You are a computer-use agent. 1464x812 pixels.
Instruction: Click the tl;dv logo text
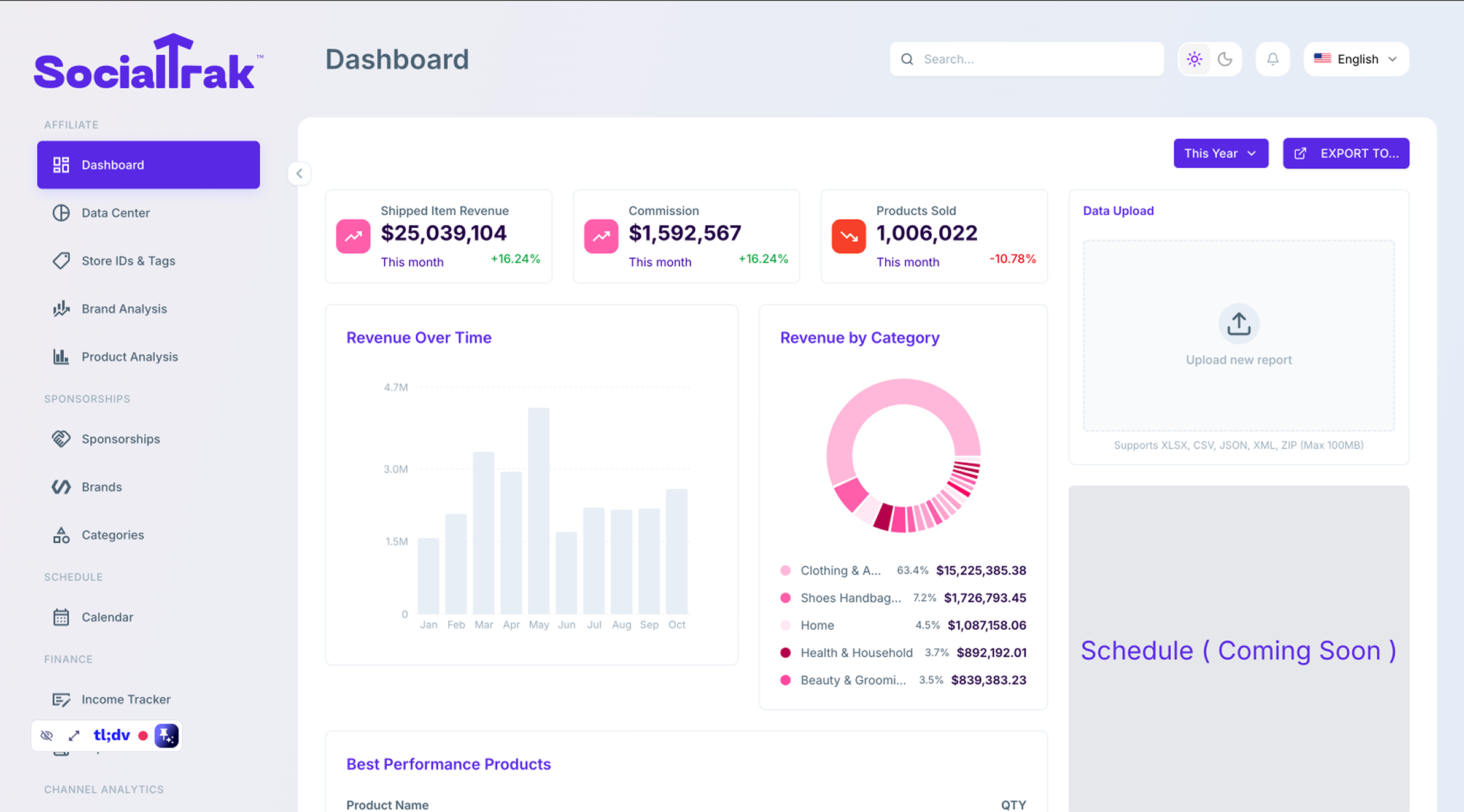112,735
